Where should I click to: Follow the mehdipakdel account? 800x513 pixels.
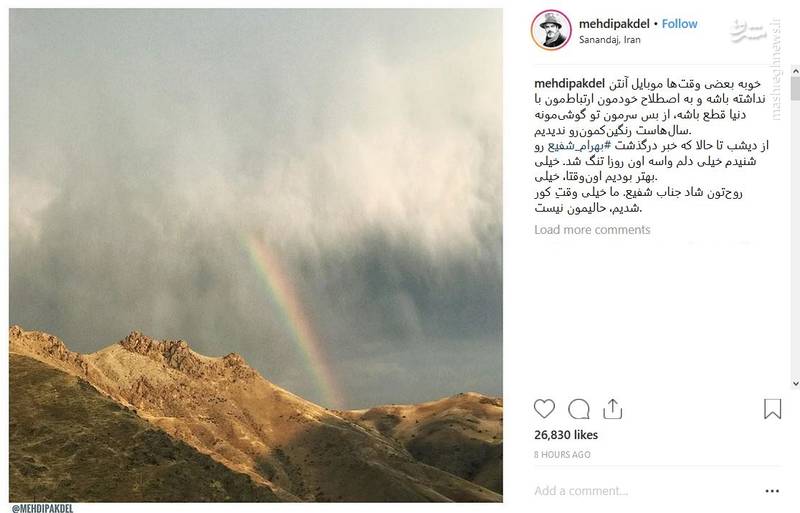(x=679, y=23)
